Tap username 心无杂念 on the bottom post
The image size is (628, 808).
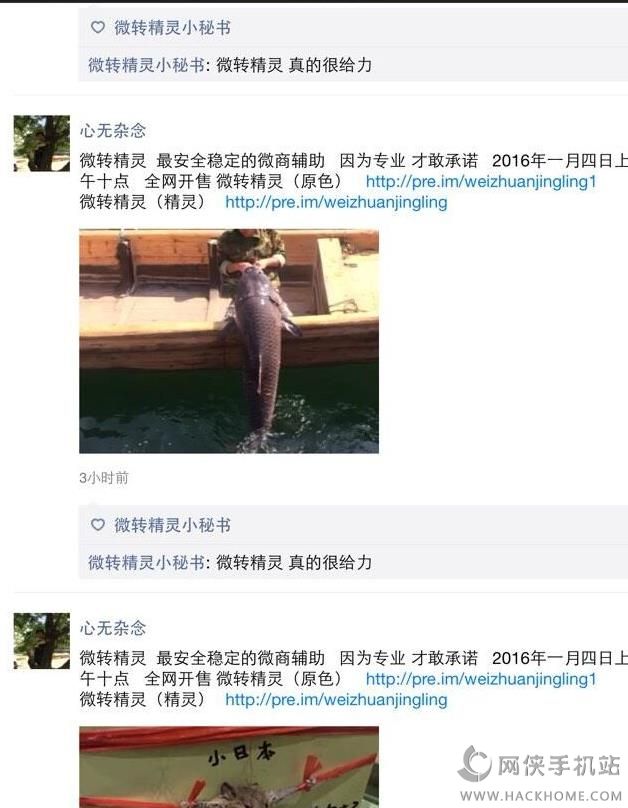click(113, 628)
